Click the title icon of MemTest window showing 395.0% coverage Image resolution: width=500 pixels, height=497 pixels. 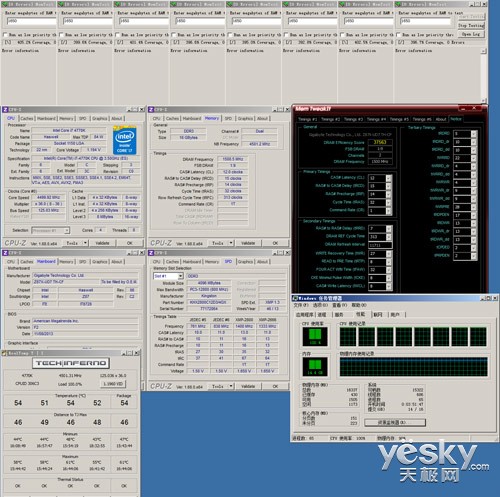229,4
